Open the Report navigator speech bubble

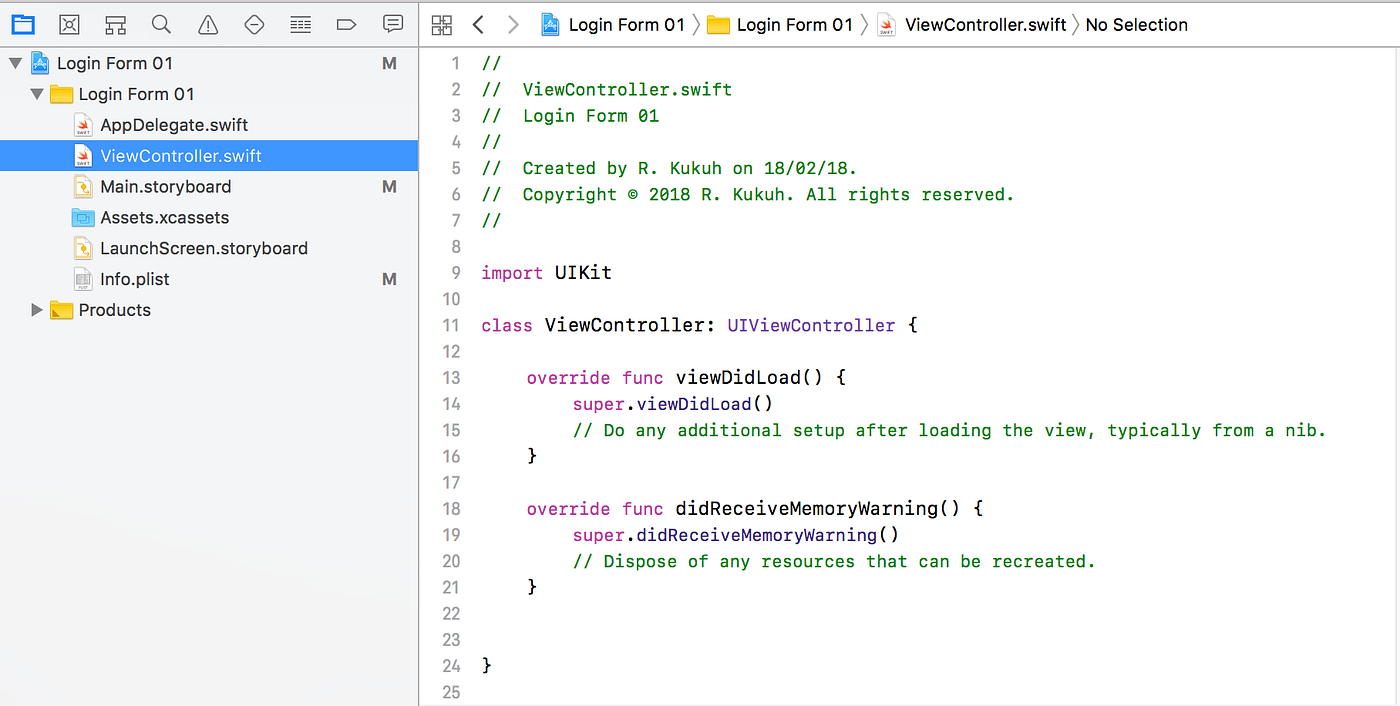[392, 24]
